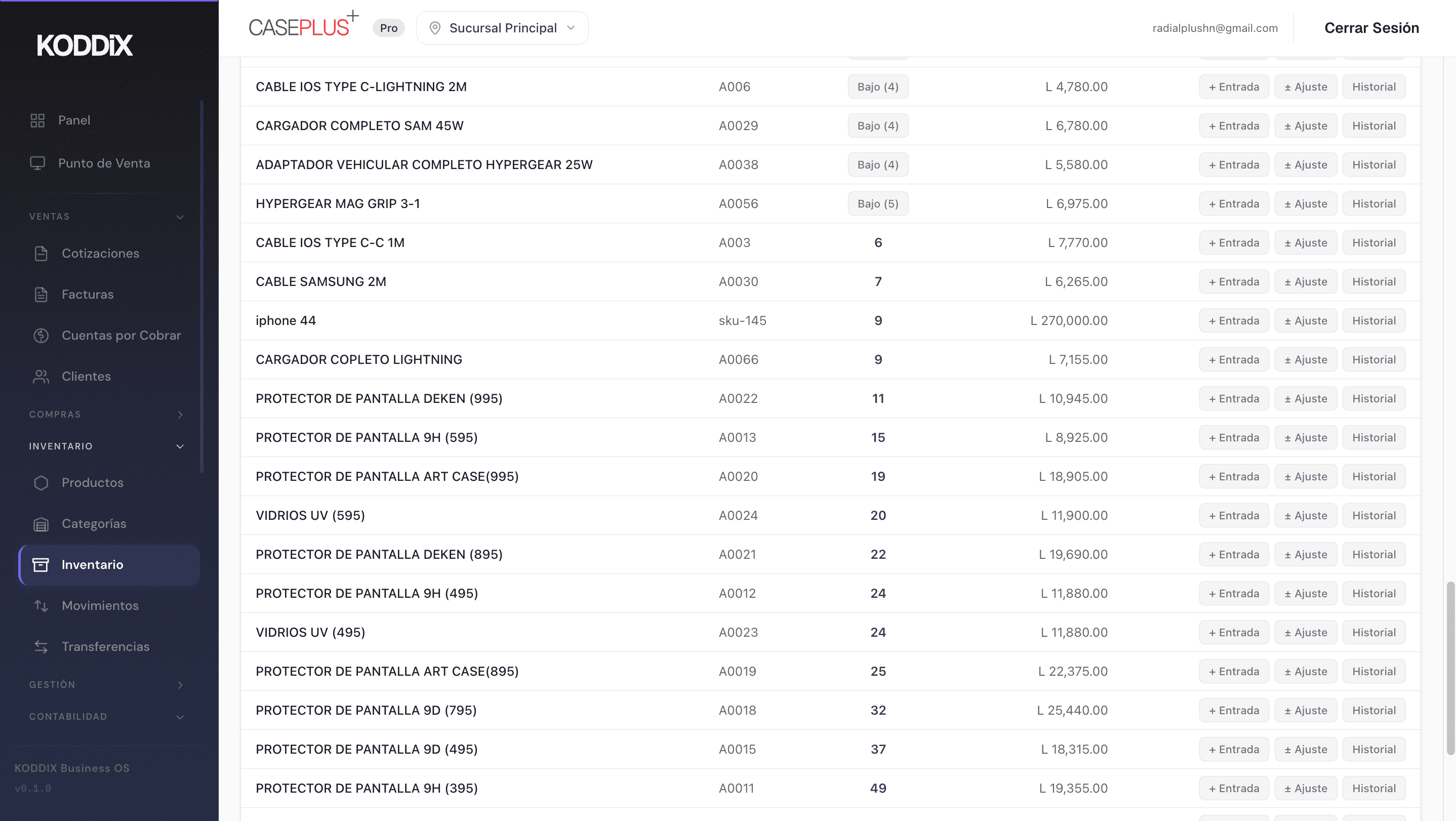This screenshot has width=1456, height=821.
Task: Expand the GESTIÓN sidebar section
Action: click(x=180, y=685)
